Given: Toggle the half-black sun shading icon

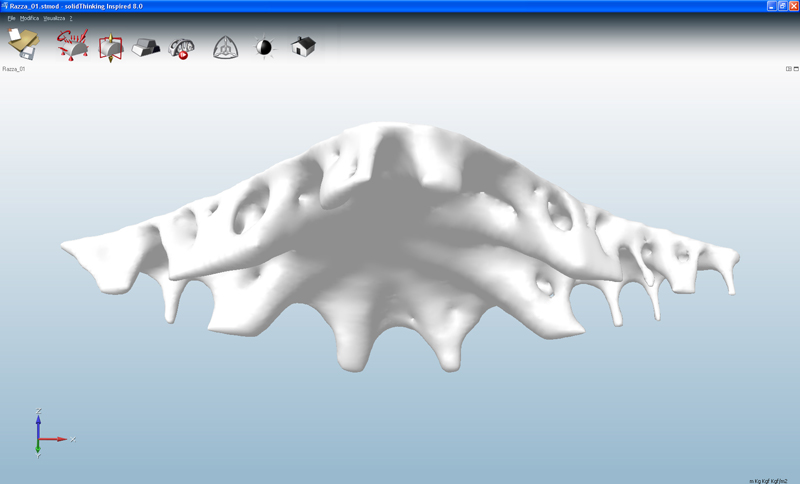Looking at the screenshot, I should point(264,47).
